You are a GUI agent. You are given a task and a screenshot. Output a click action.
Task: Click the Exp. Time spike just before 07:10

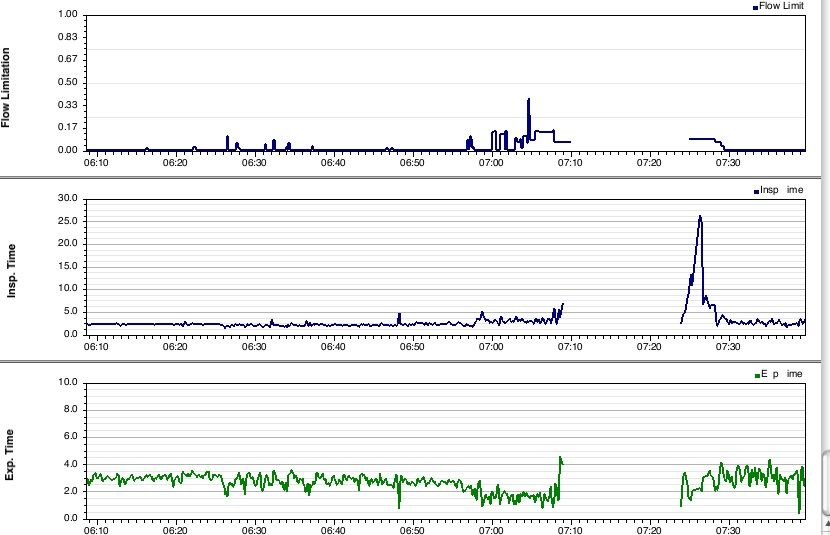point(560,457)
